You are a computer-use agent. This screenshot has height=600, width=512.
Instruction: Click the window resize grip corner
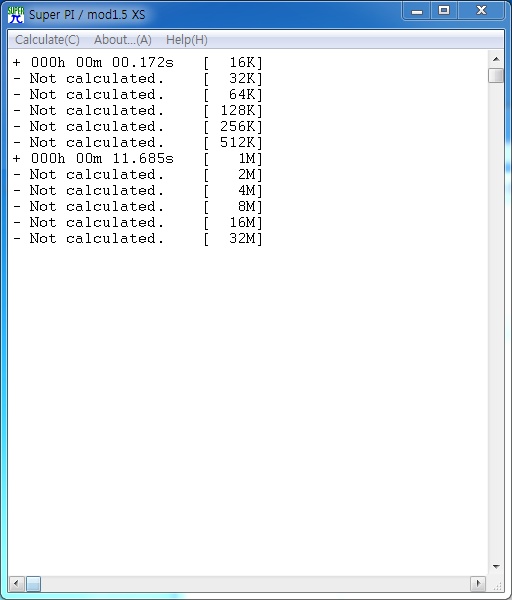click(x=497, y=585)
